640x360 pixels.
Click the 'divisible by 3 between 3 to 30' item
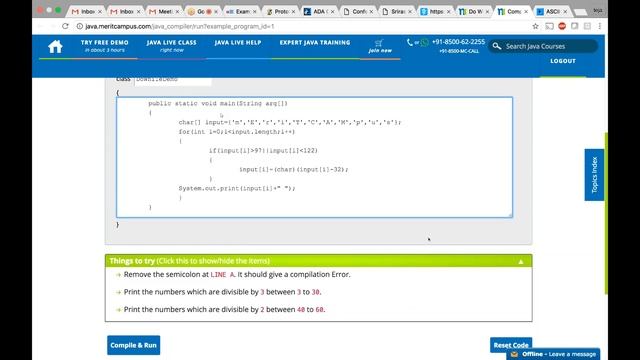click(222, 292)
